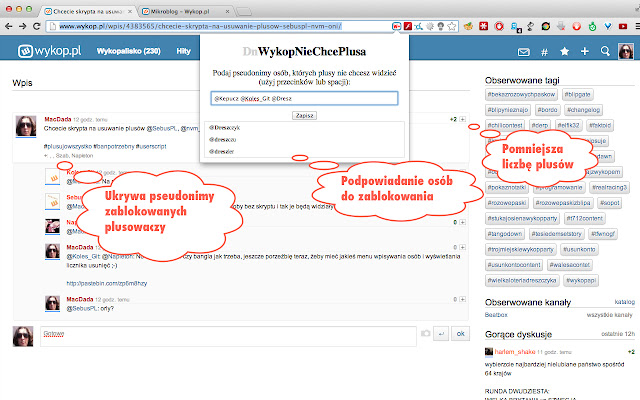Open Wykopalisko (230) menu
This screenshot has width=640, height=400.
pos(129,51)
